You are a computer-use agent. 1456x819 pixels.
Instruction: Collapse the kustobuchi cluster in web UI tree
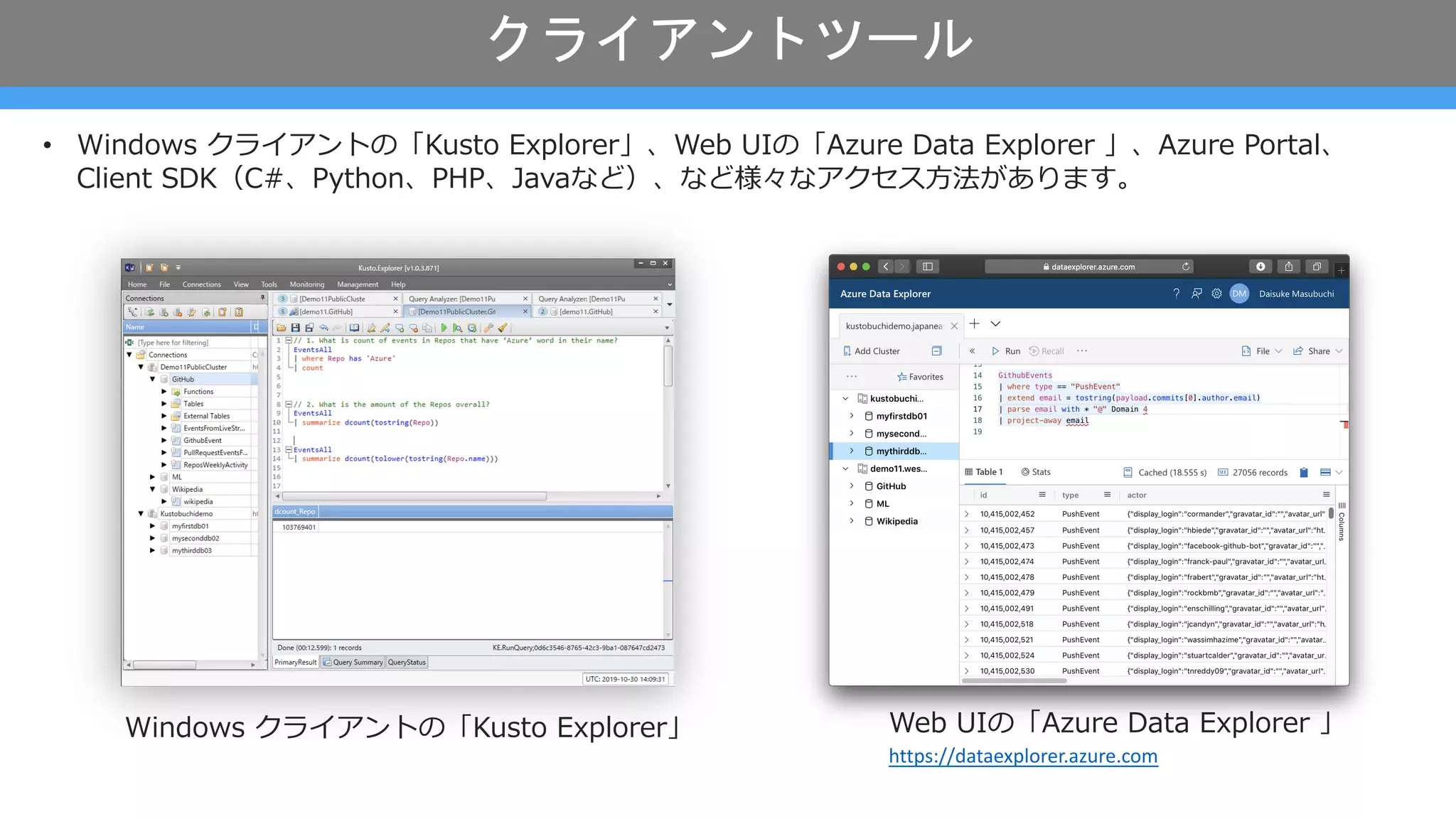pyautogui.click(x=845, y=399)
